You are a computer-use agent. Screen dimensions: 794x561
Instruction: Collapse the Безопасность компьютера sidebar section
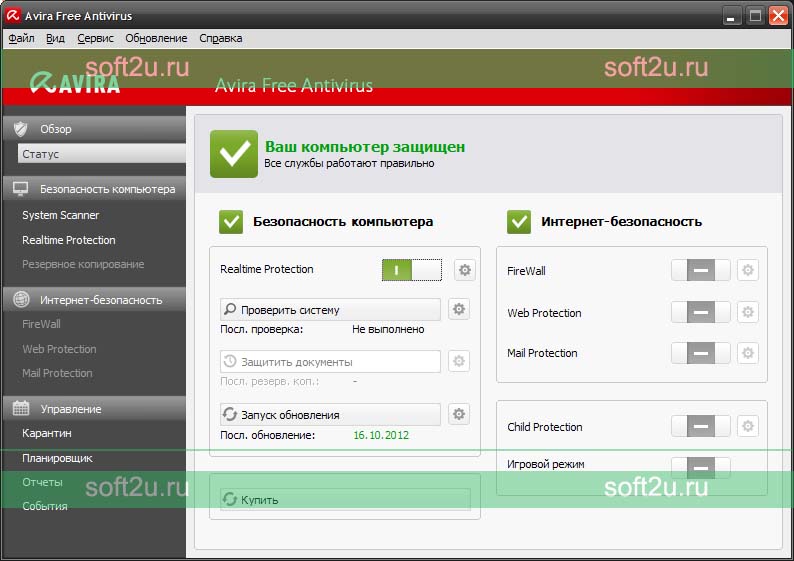tap(94, 189)
